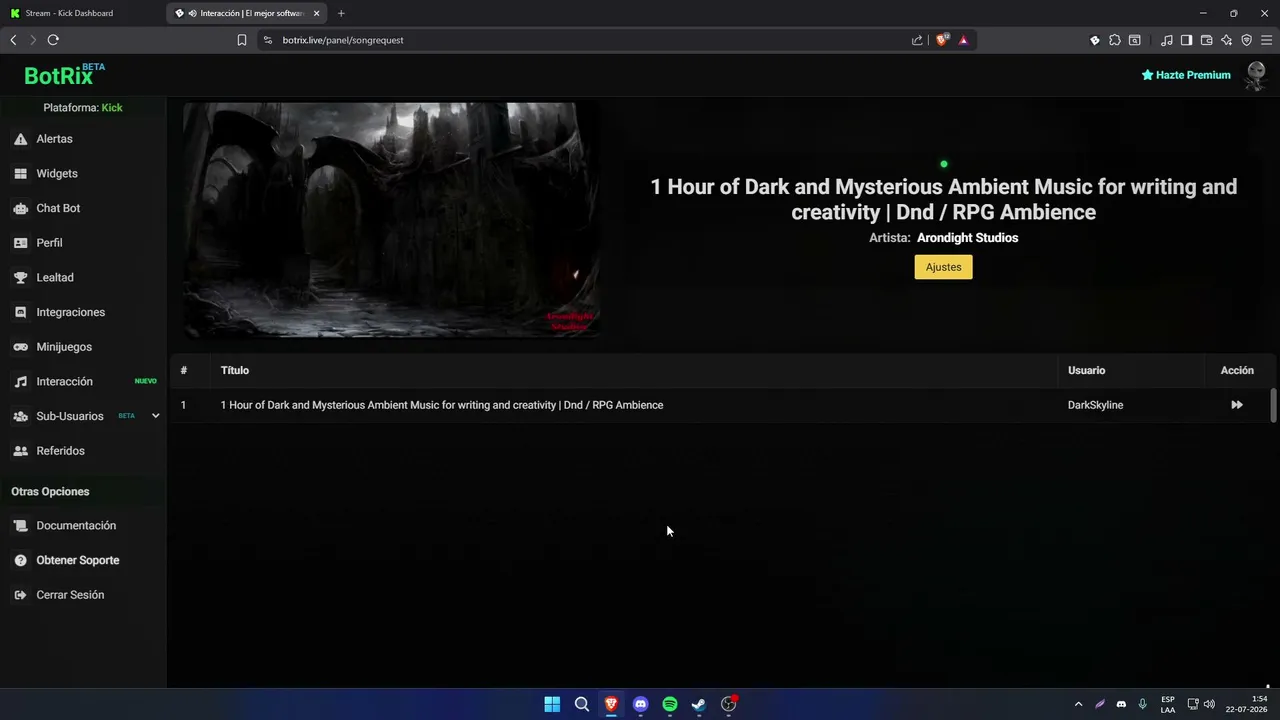The width and height of the screenshot is (1280, 720).
Task: Expand the Sub-Usuarios chevron
Action: (x=155, y=416)
